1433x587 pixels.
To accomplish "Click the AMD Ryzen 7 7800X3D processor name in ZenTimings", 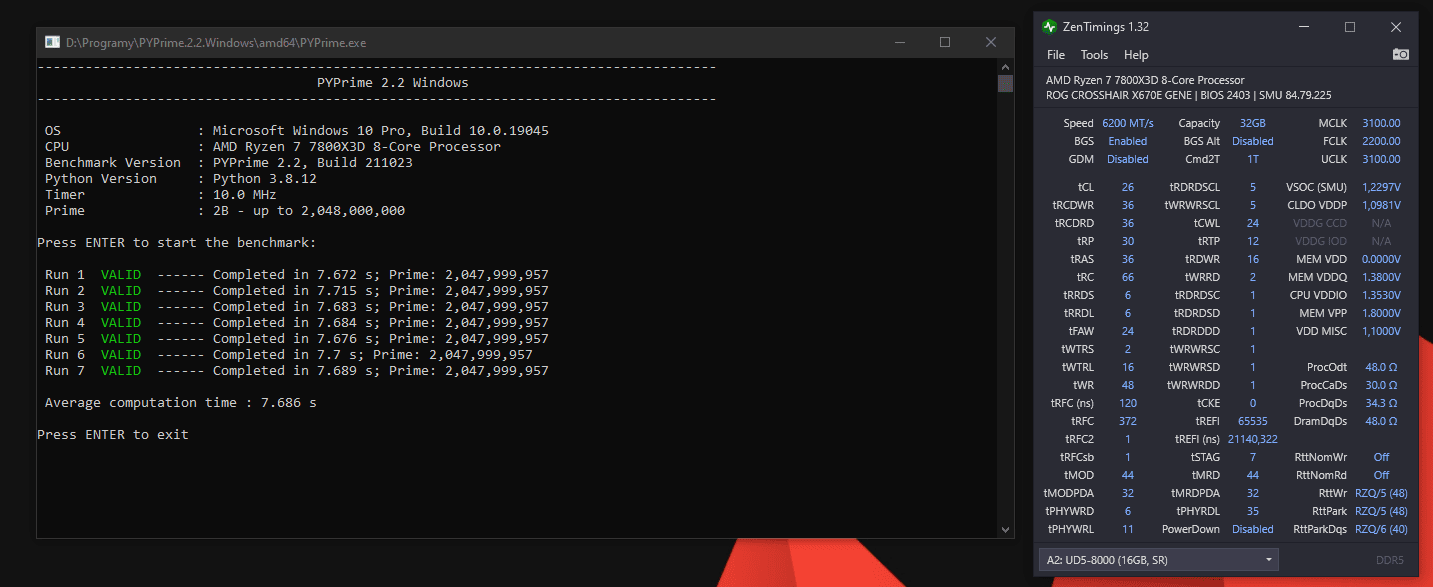I will click(1145, 80).
